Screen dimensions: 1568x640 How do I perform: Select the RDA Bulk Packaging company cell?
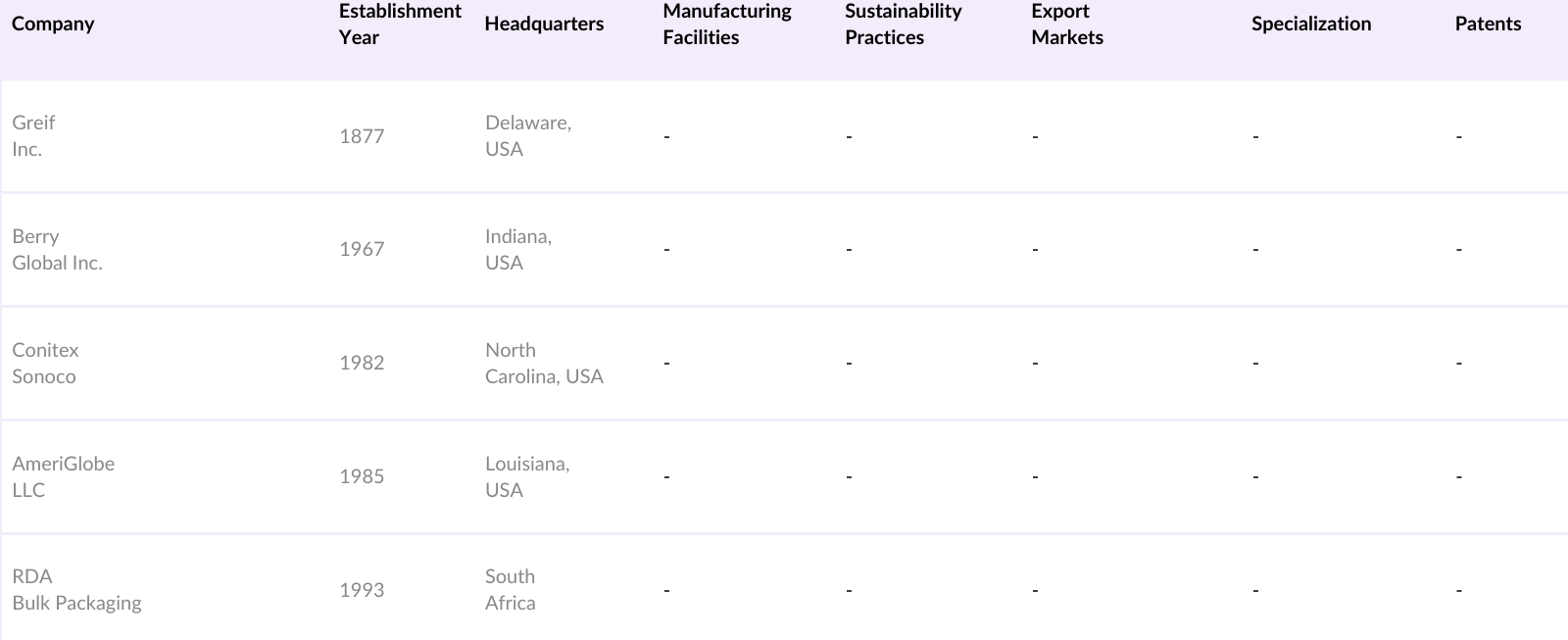[76, 589]
